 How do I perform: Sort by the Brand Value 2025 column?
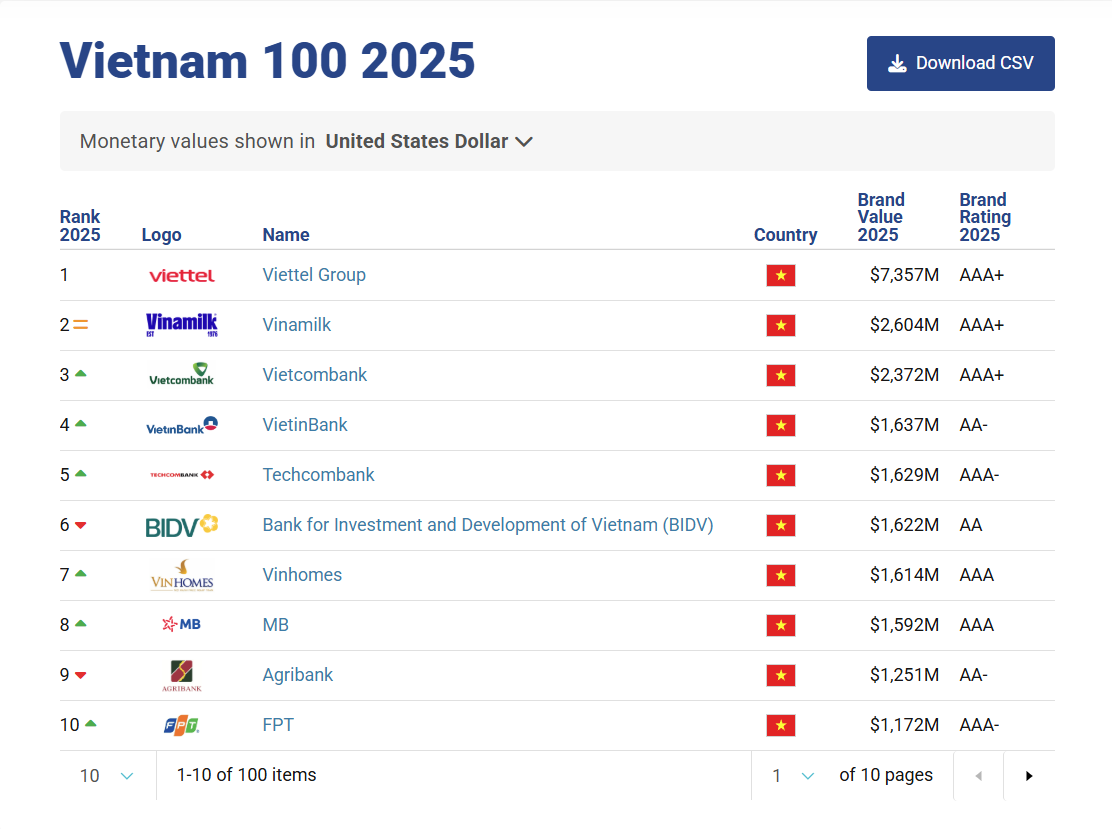tap(881, 215)
